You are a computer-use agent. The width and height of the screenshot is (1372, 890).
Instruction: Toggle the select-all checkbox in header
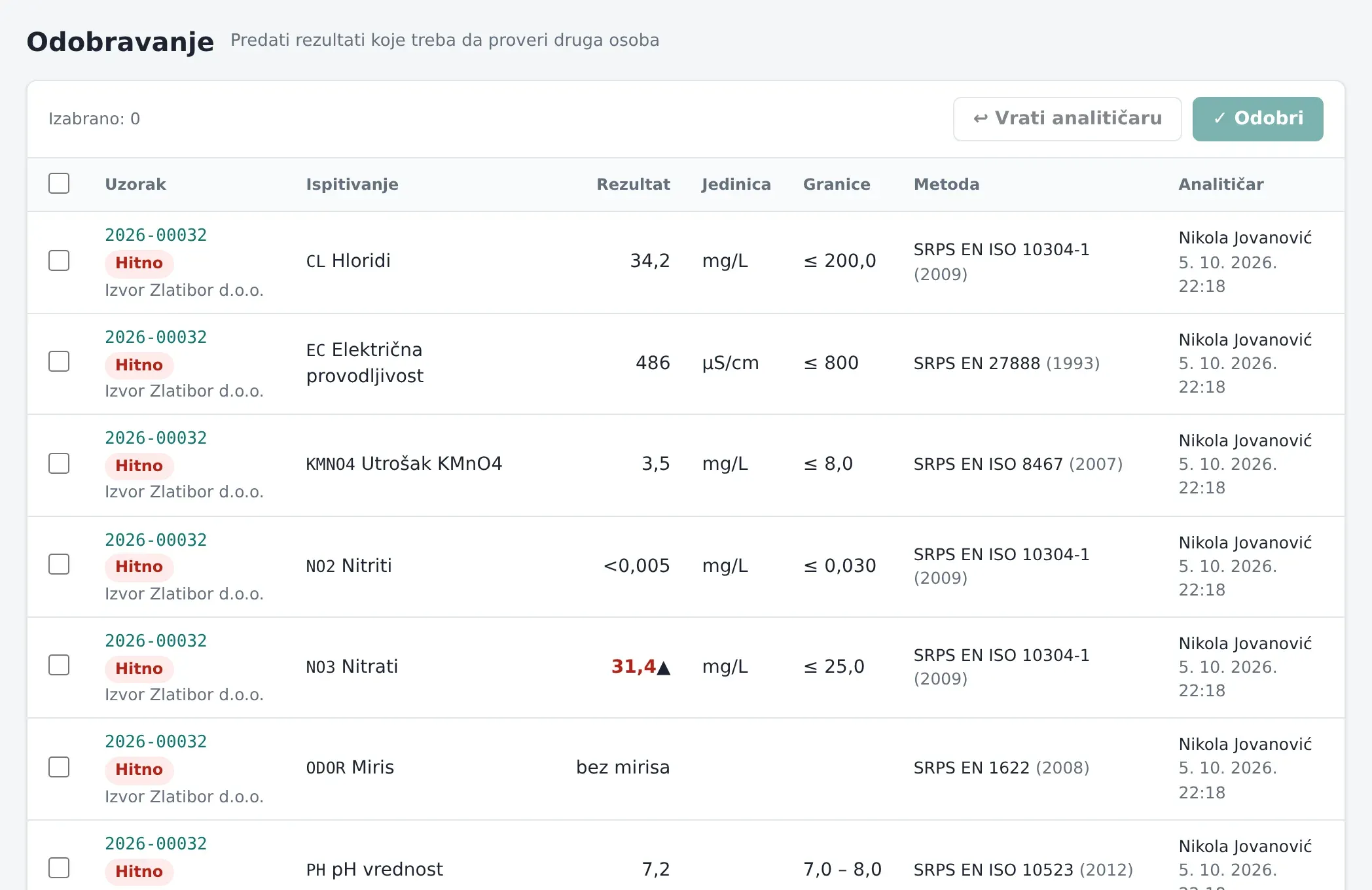pos(59,183)
